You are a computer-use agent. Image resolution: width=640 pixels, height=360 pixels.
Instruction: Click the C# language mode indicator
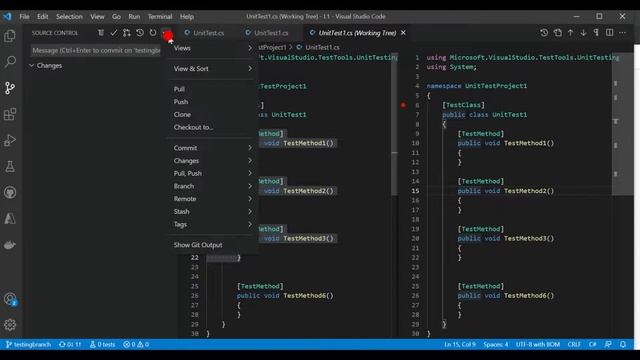(593, 344)
